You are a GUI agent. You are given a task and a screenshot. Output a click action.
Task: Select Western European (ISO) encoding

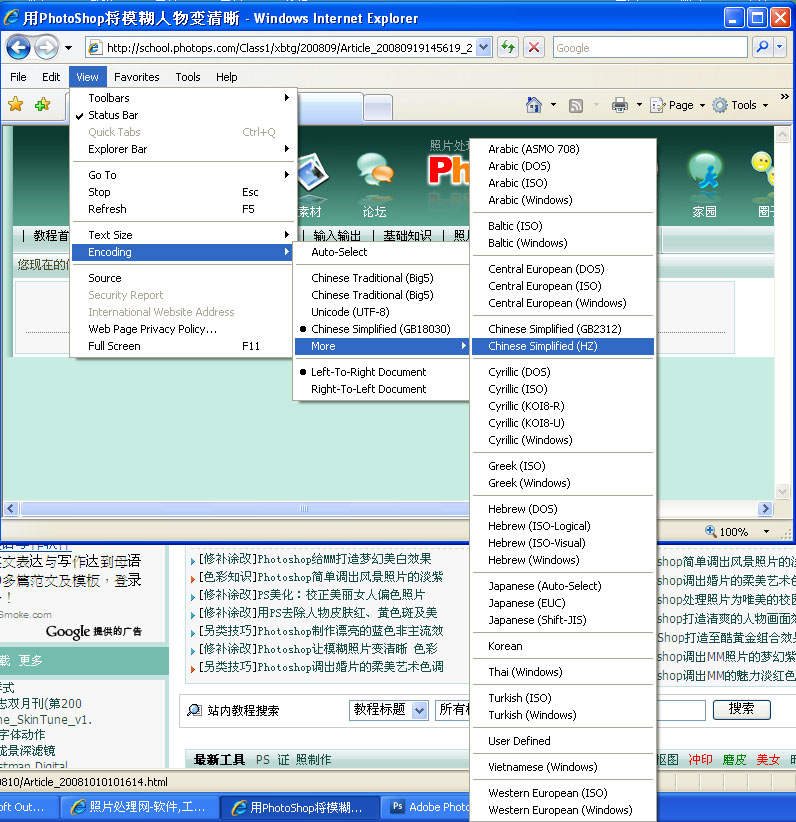[x=563, y=793]
